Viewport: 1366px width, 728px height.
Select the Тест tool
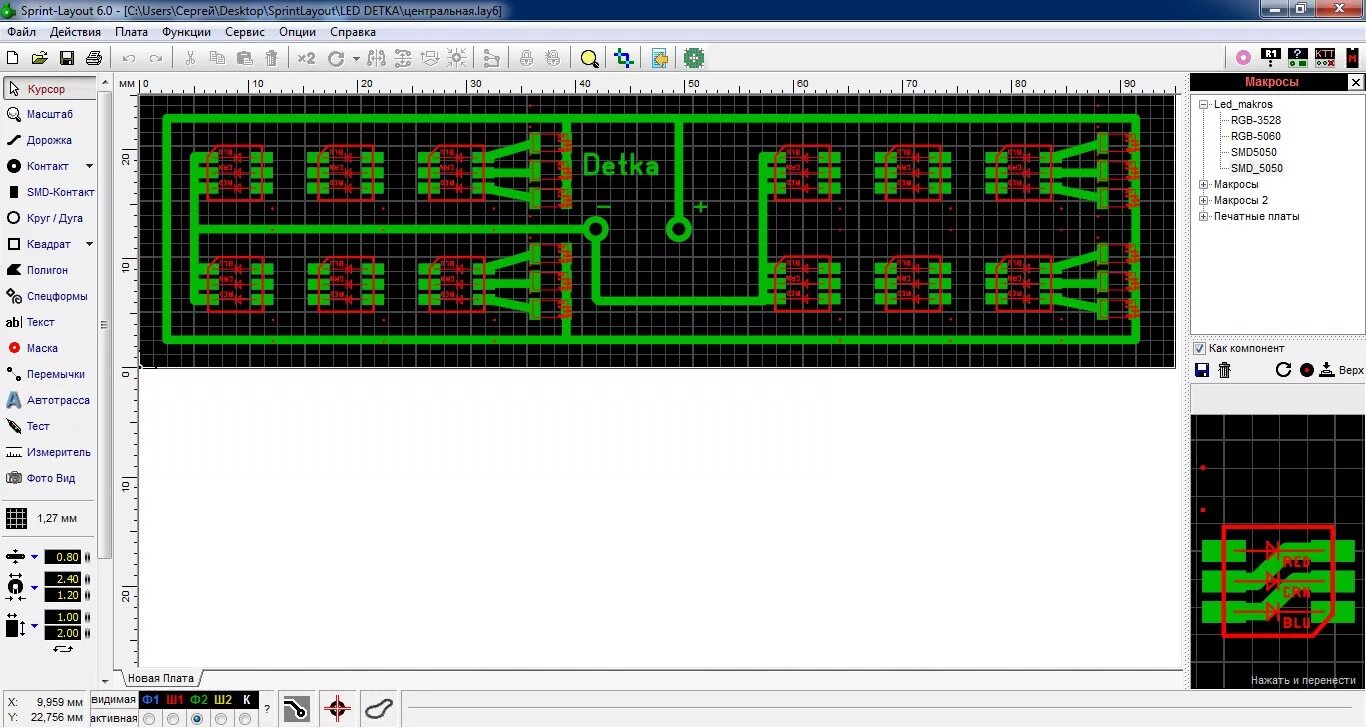tap(50, 426)
